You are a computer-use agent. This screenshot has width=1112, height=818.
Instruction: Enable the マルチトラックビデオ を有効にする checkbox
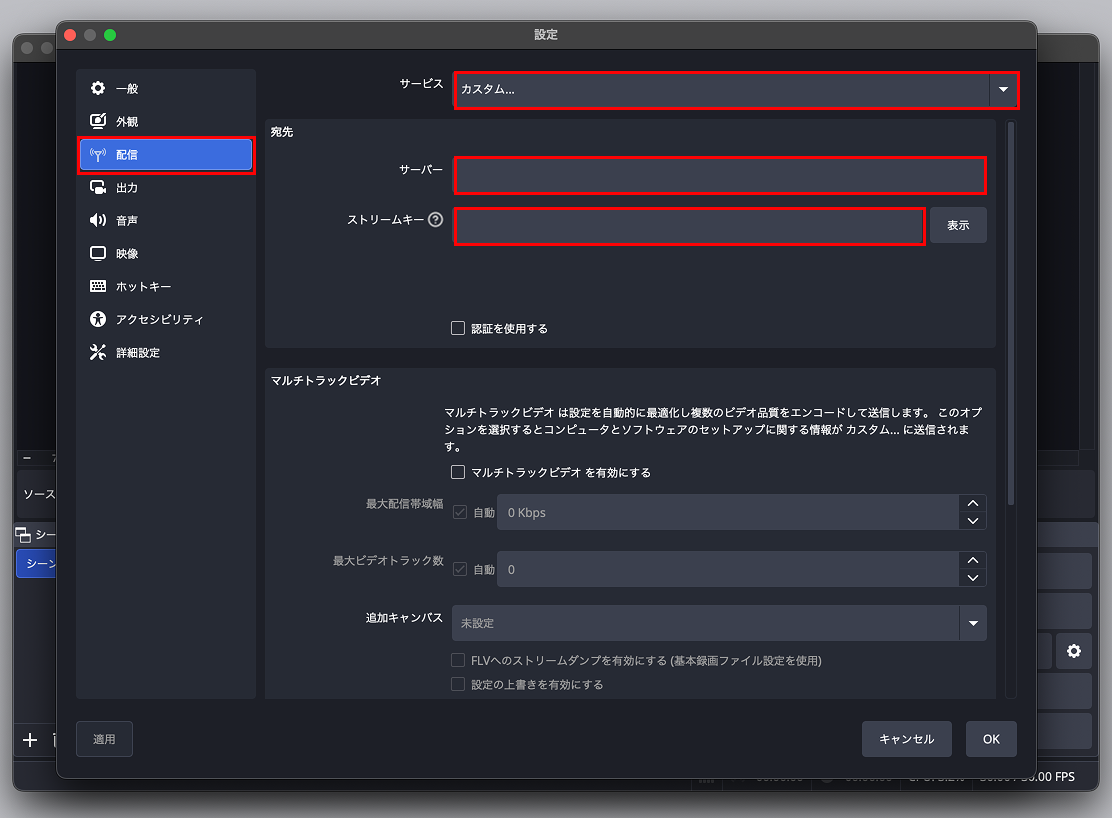(x=458, y=472)
